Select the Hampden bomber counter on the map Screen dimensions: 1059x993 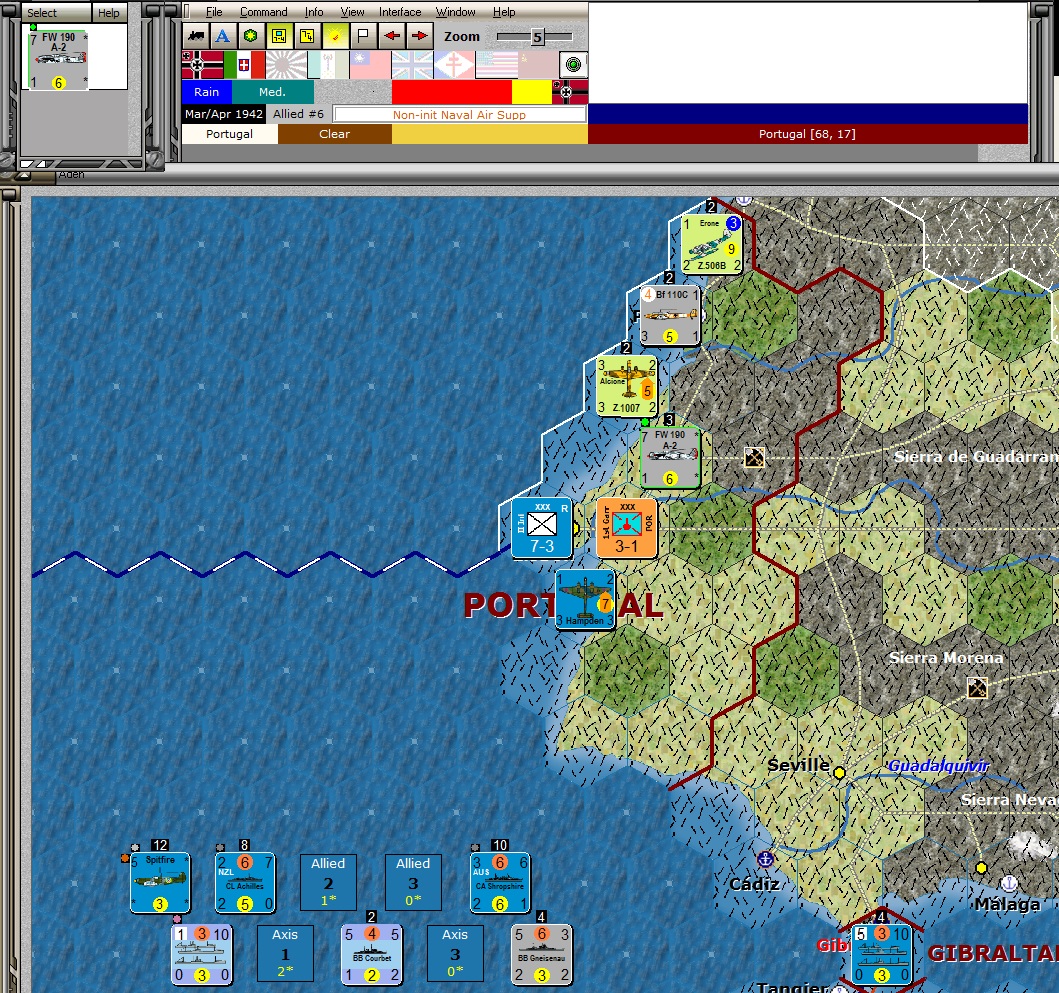coord(585,600)
